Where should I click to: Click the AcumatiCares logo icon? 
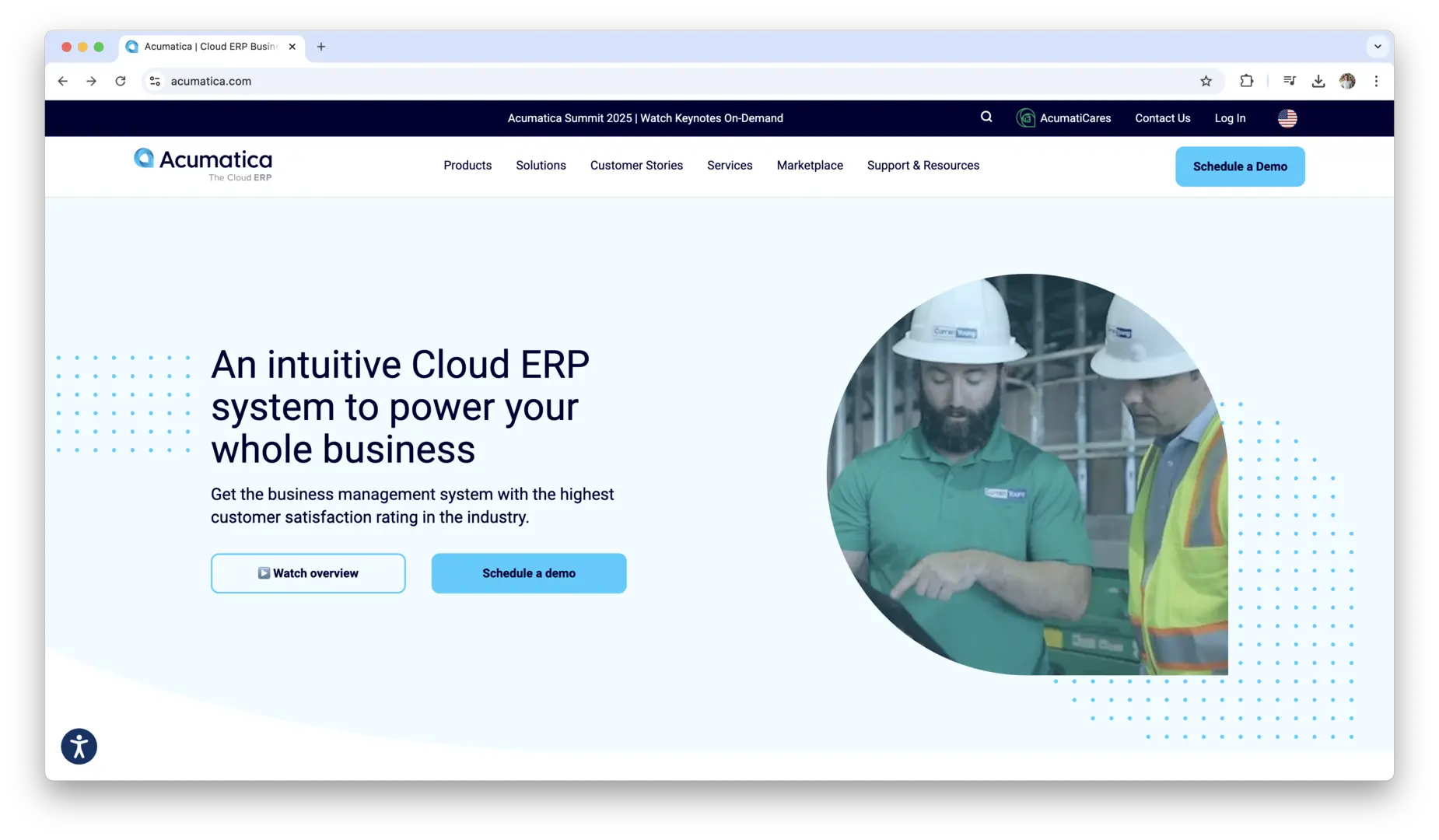click(x=1026, y=118)
